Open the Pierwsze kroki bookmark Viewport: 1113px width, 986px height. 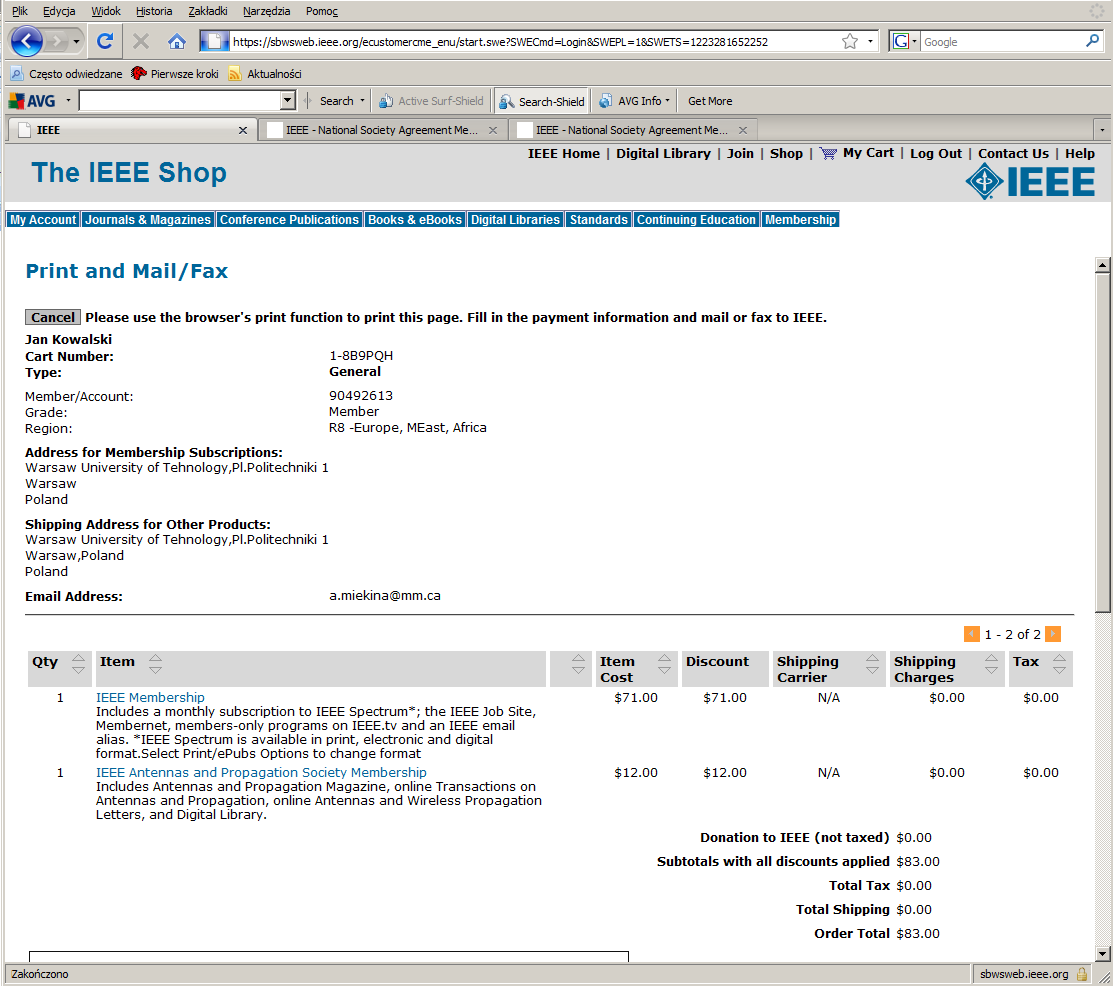point(175,74)
